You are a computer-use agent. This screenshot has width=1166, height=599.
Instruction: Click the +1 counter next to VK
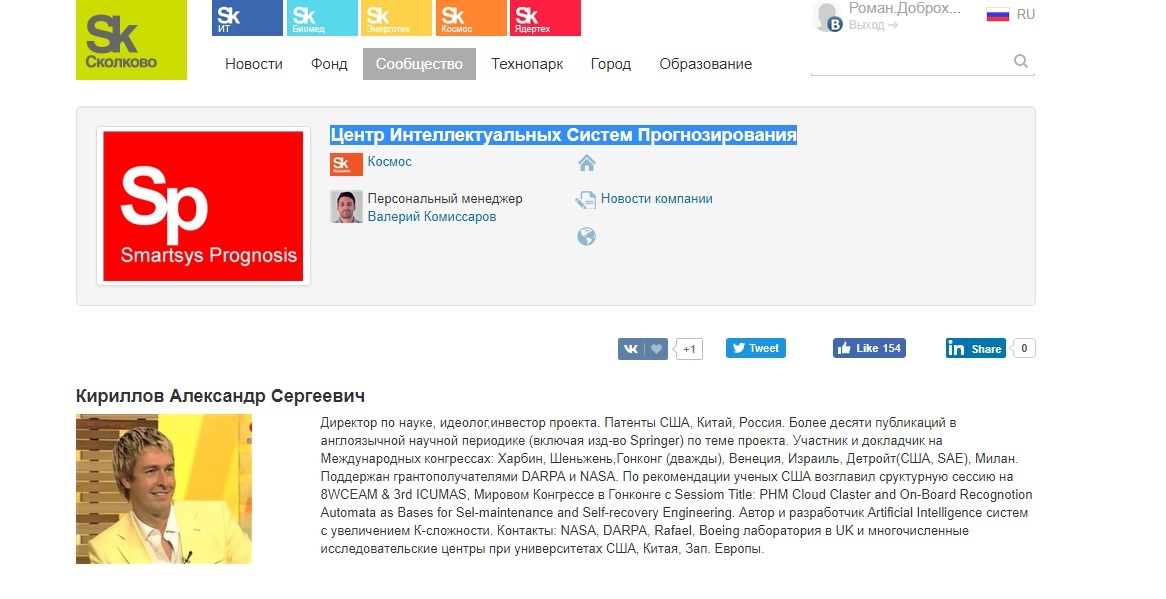(687, 348)
